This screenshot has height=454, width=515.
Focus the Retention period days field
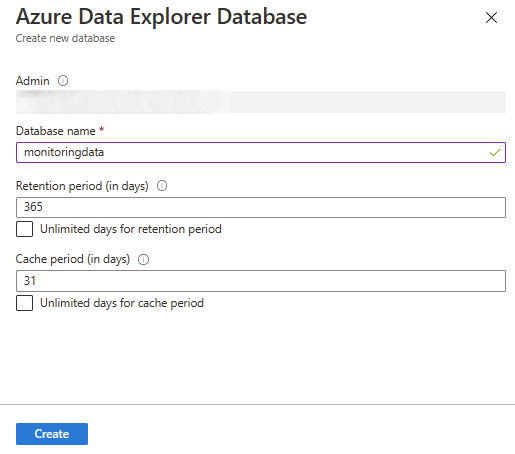coord(261,207)
